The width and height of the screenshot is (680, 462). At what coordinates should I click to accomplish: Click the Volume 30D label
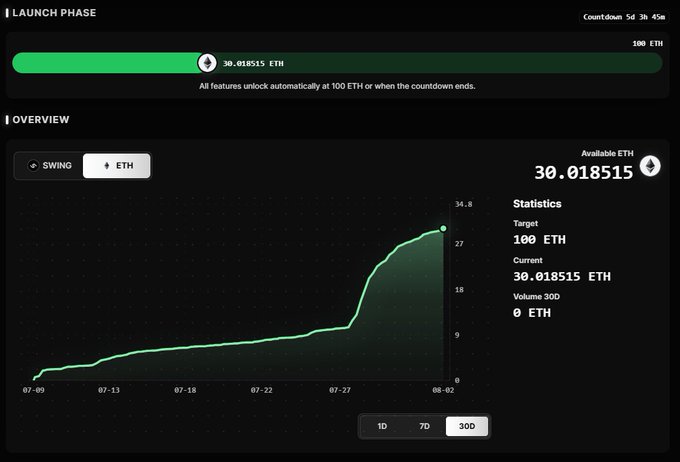[536, 297]
